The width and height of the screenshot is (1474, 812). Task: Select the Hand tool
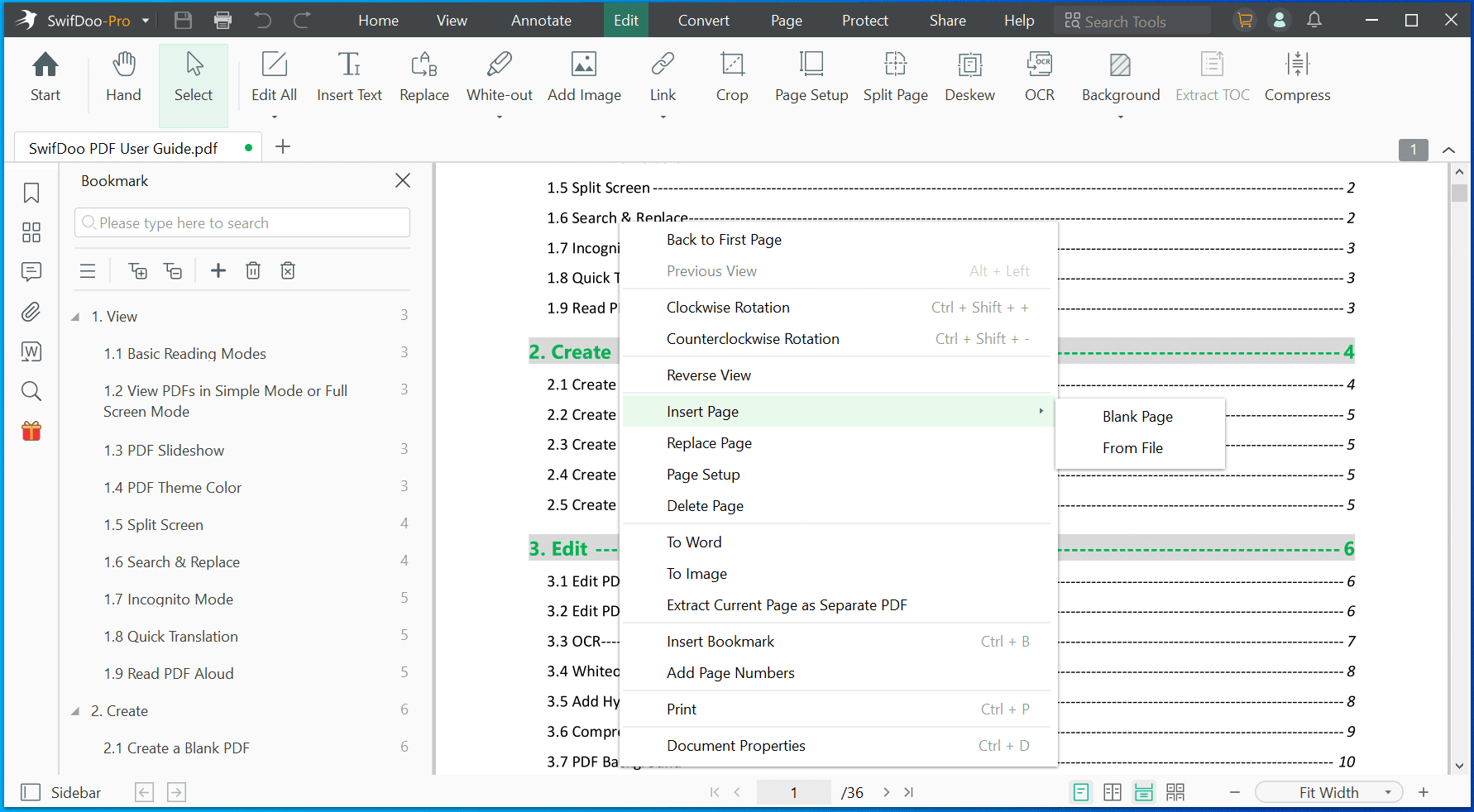pyautogui.click(x=123, y=77)
